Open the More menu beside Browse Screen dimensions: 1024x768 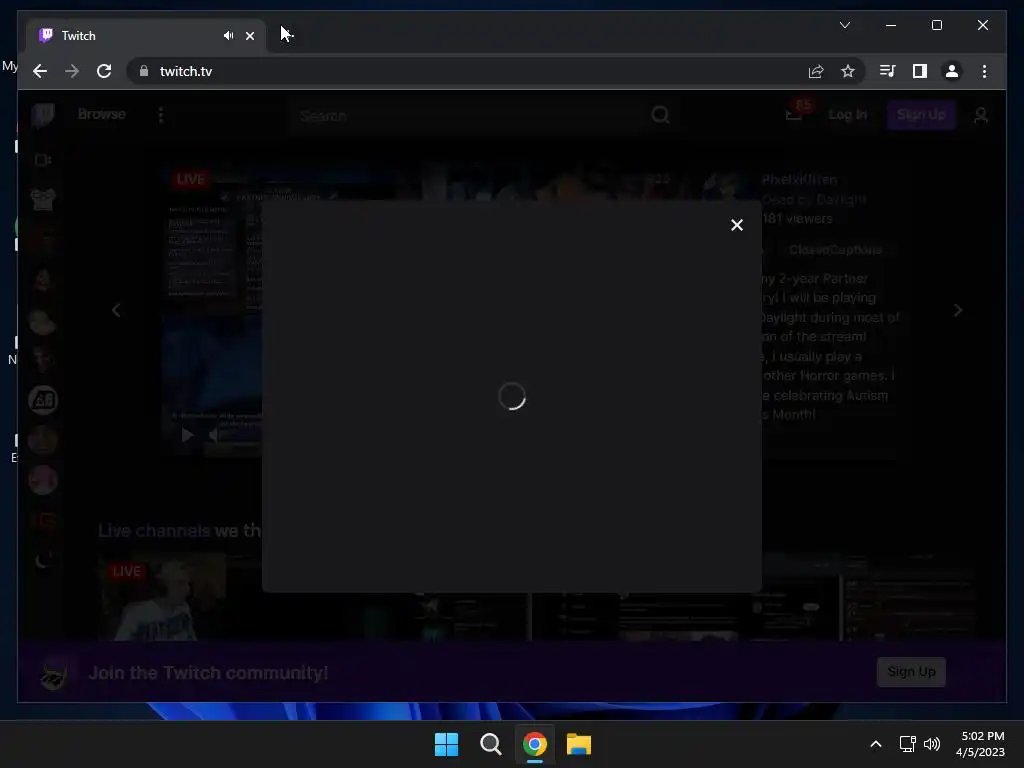tap(161, 115)
